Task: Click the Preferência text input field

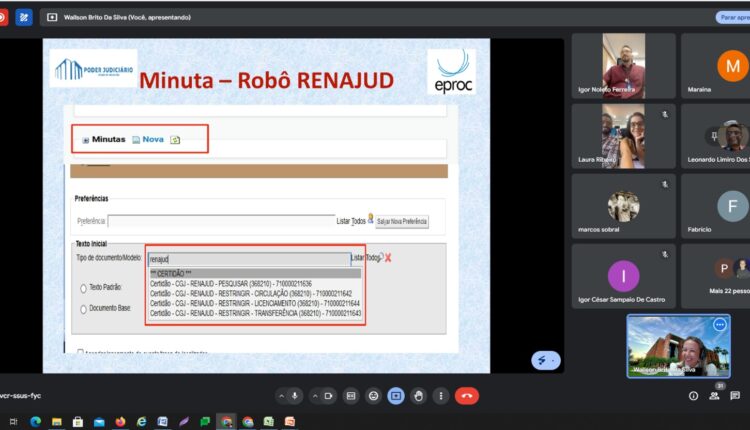Action: [220, 221]
